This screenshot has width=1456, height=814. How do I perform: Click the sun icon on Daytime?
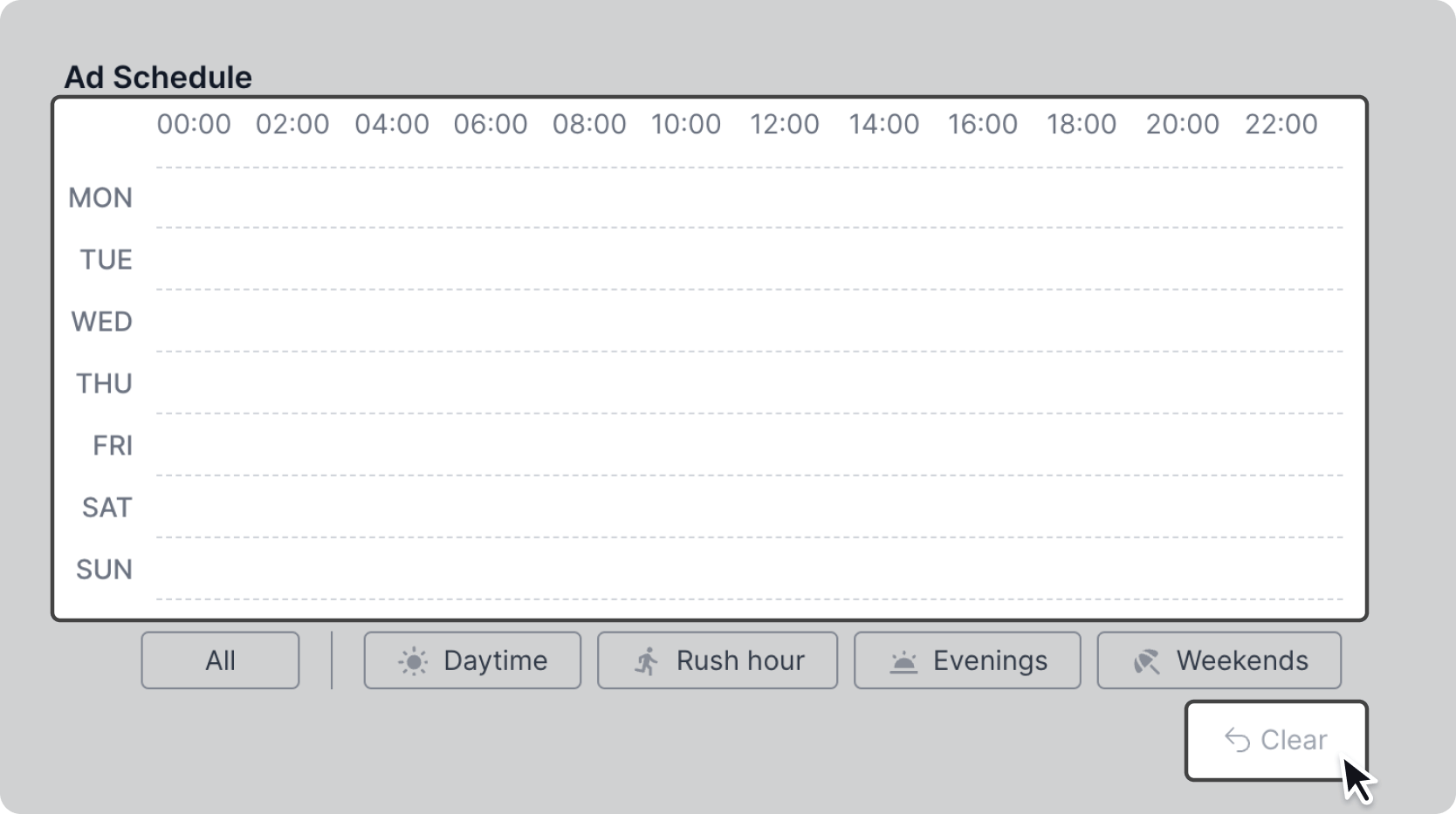(x=413, y=661)
